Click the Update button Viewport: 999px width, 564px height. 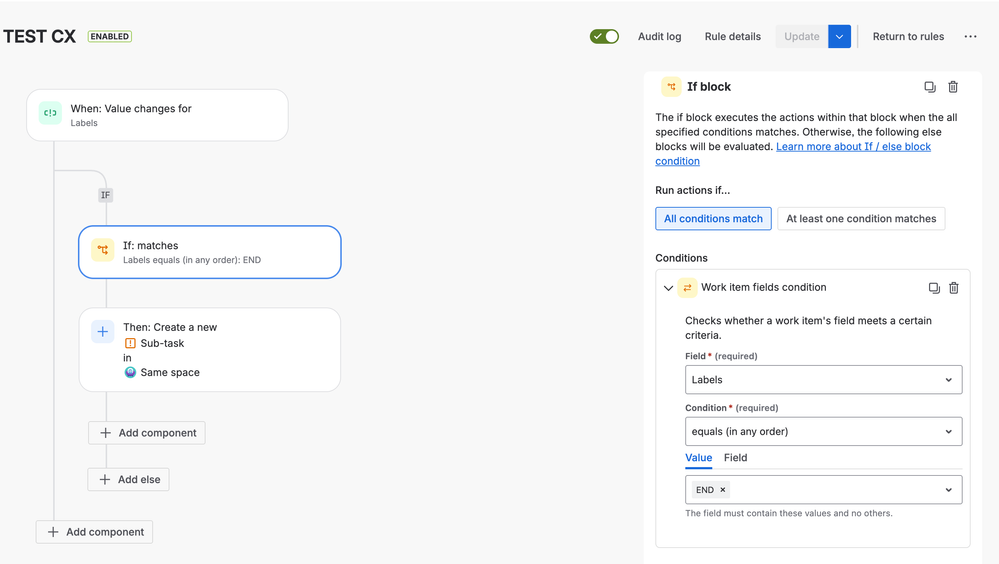[801, 36]
